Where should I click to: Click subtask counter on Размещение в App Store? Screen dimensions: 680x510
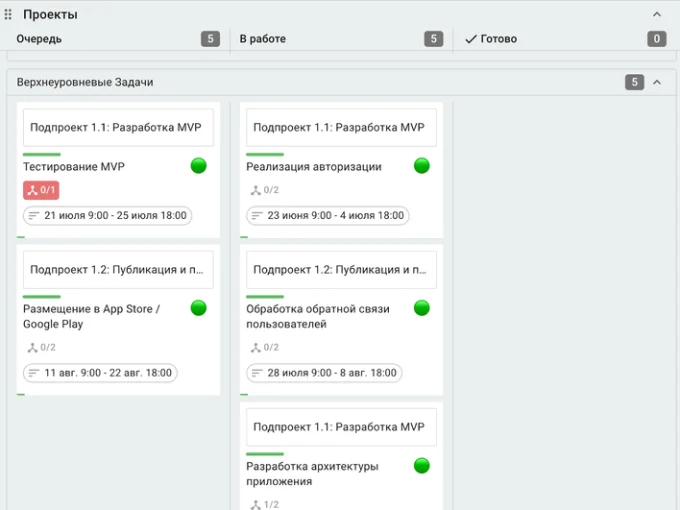(x=41, y=348)
